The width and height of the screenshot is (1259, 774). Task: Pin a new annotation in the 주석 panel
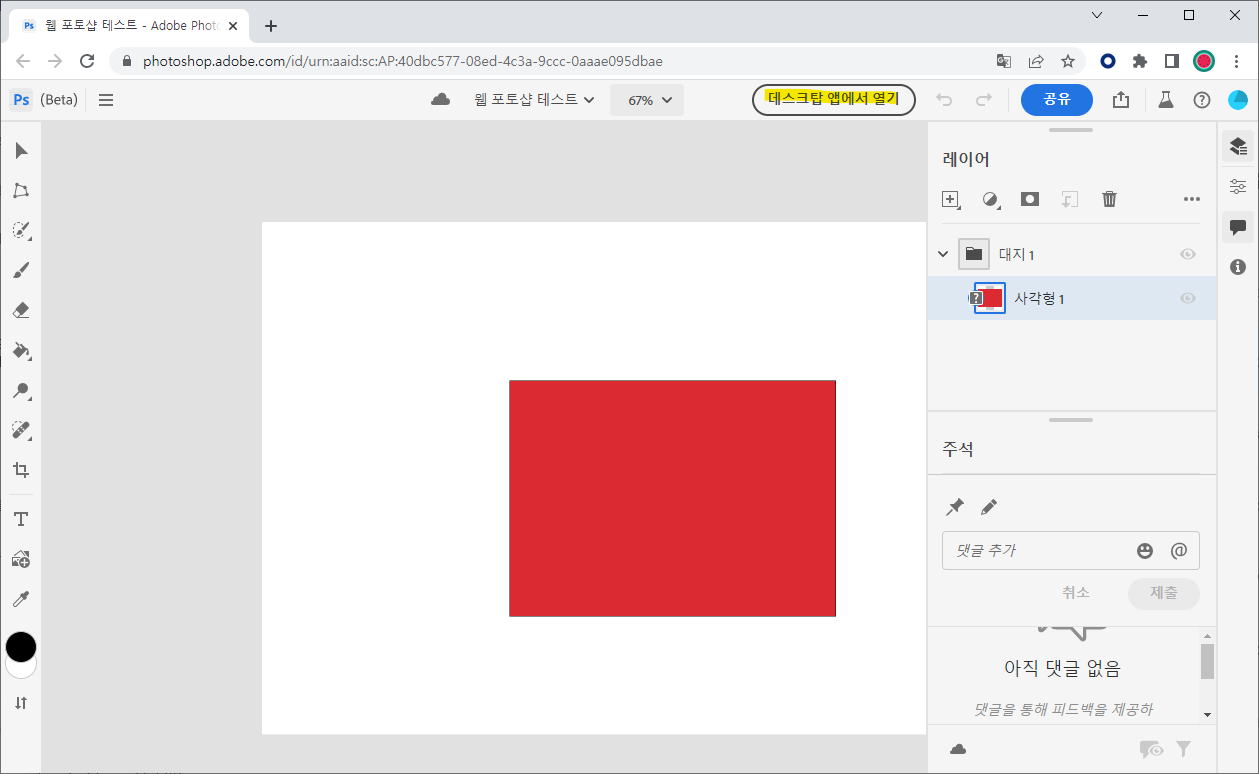(954, 506)
